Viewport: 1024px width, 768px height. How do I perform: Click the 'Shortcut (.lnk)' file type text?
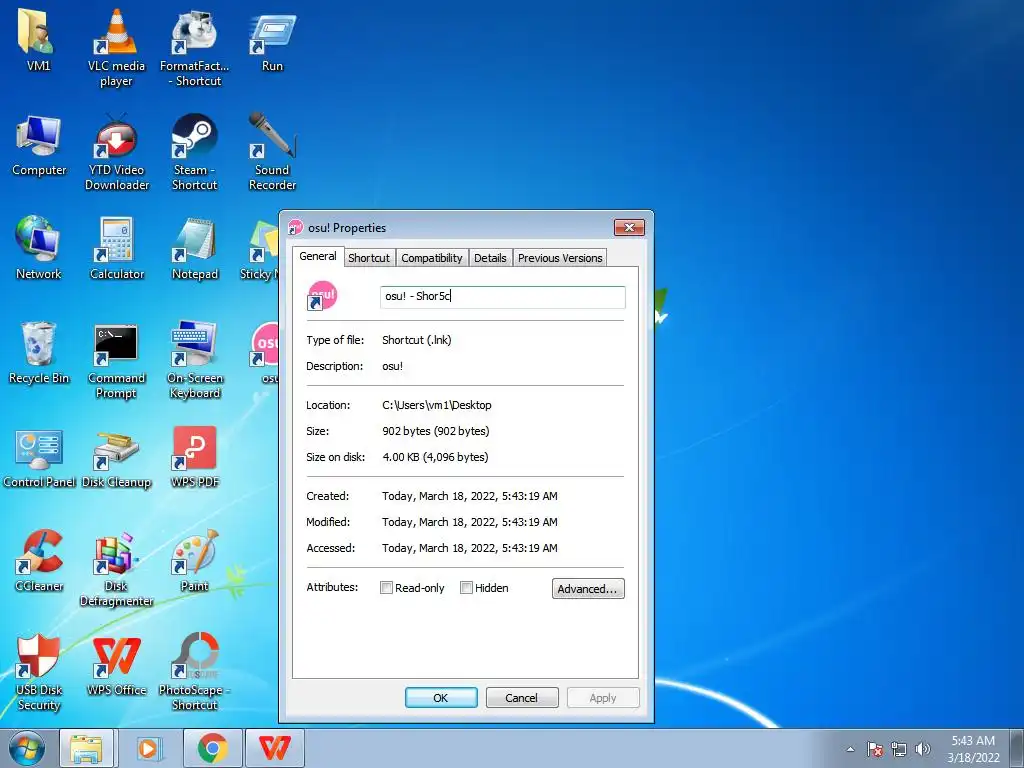417,340
